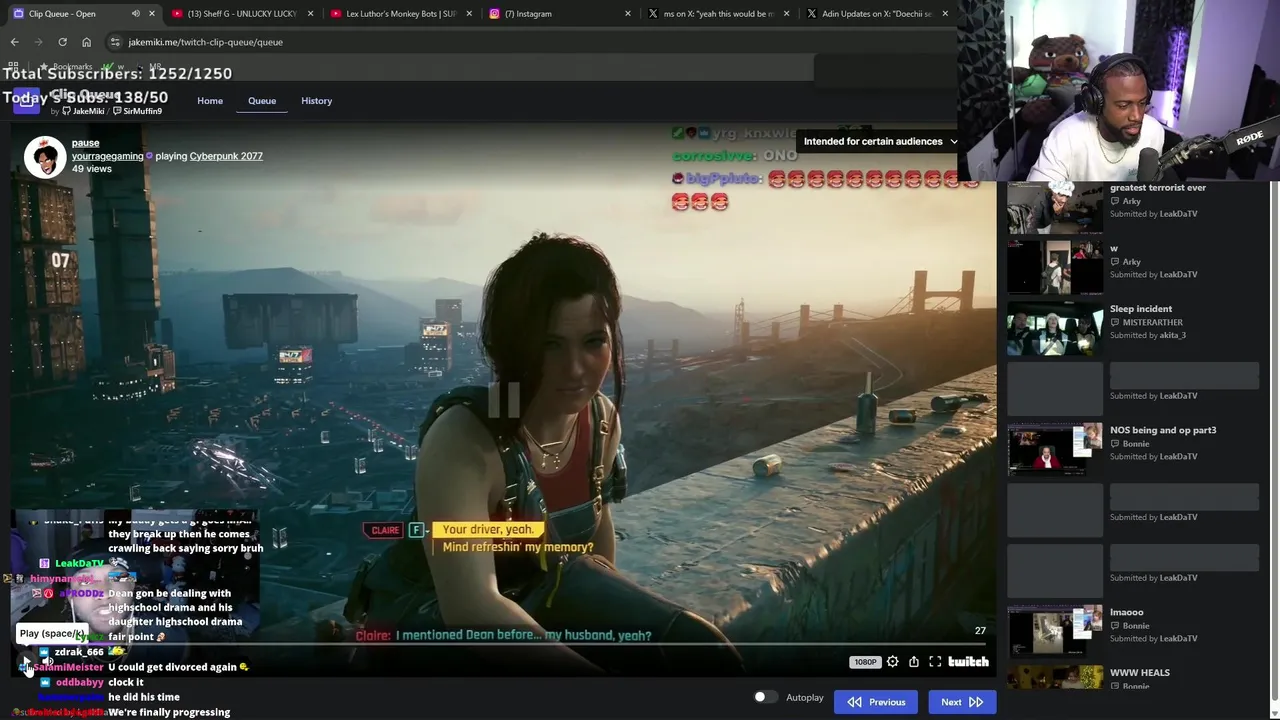Open site information icon in address bar
The image size is (1280, 720).
click(115, 42)
